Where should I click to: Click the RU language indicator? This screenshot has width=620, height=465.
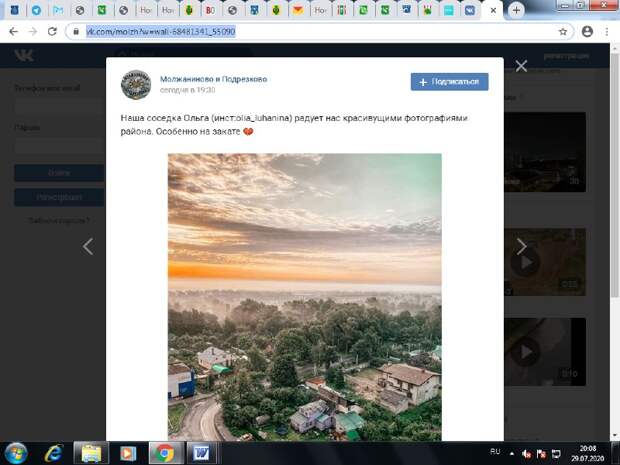click(495, 452)
